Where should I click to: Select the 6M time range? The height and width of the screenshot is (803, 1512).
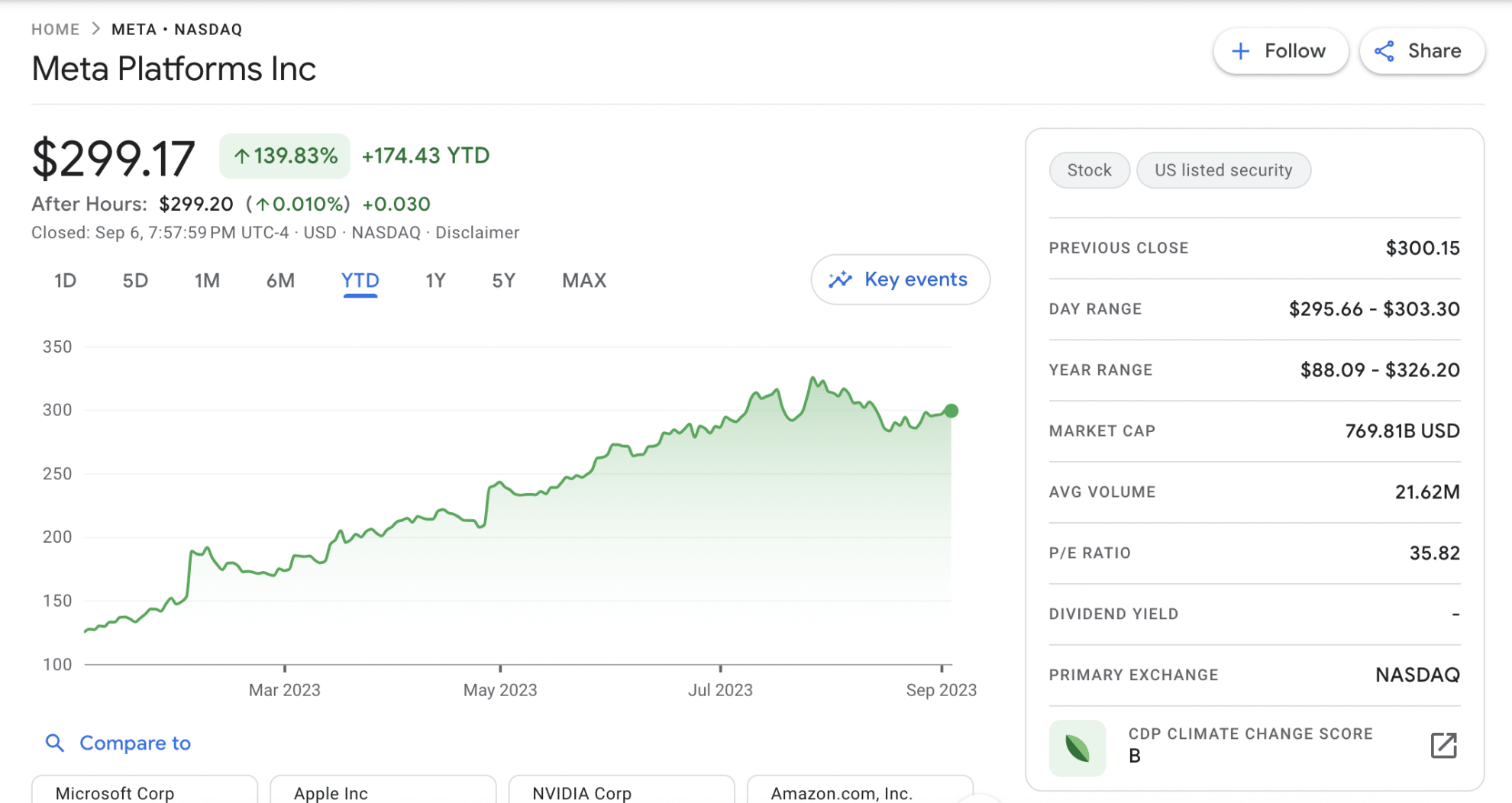279,280
